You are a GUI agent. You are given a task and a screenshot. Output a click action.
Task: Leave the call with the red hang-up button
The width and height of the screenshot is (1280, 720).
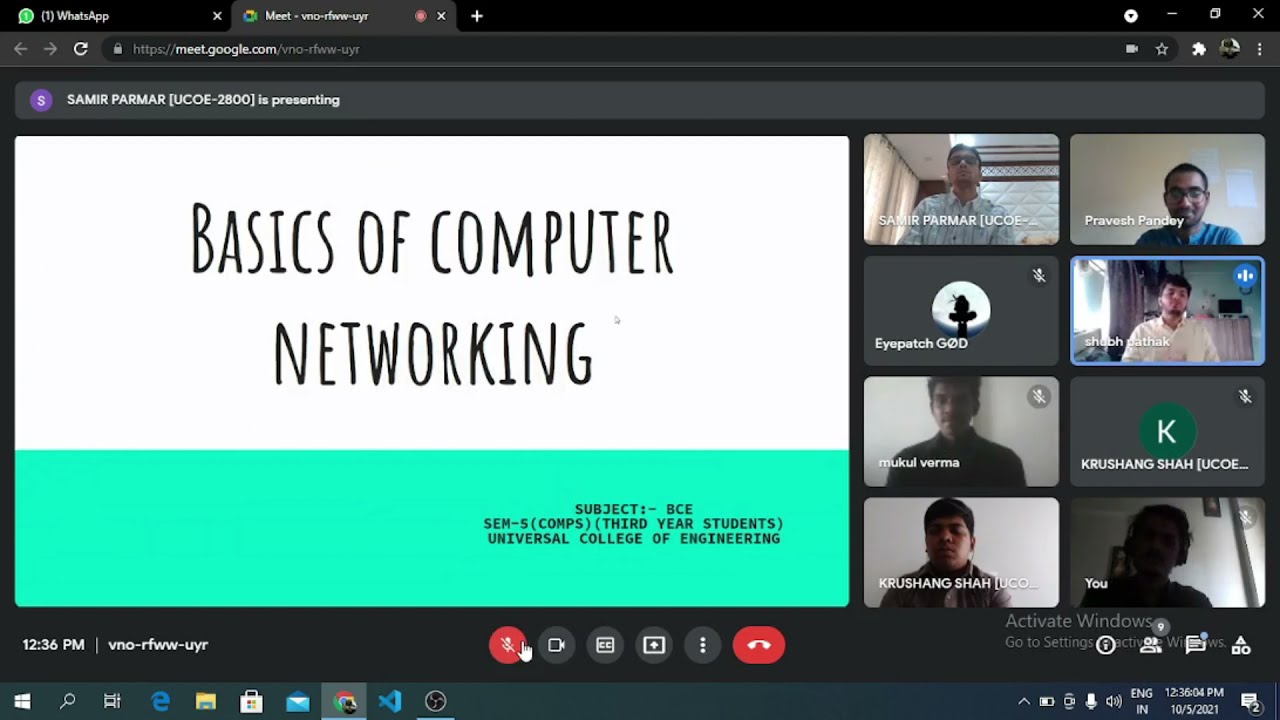click(x=759, y=645)
